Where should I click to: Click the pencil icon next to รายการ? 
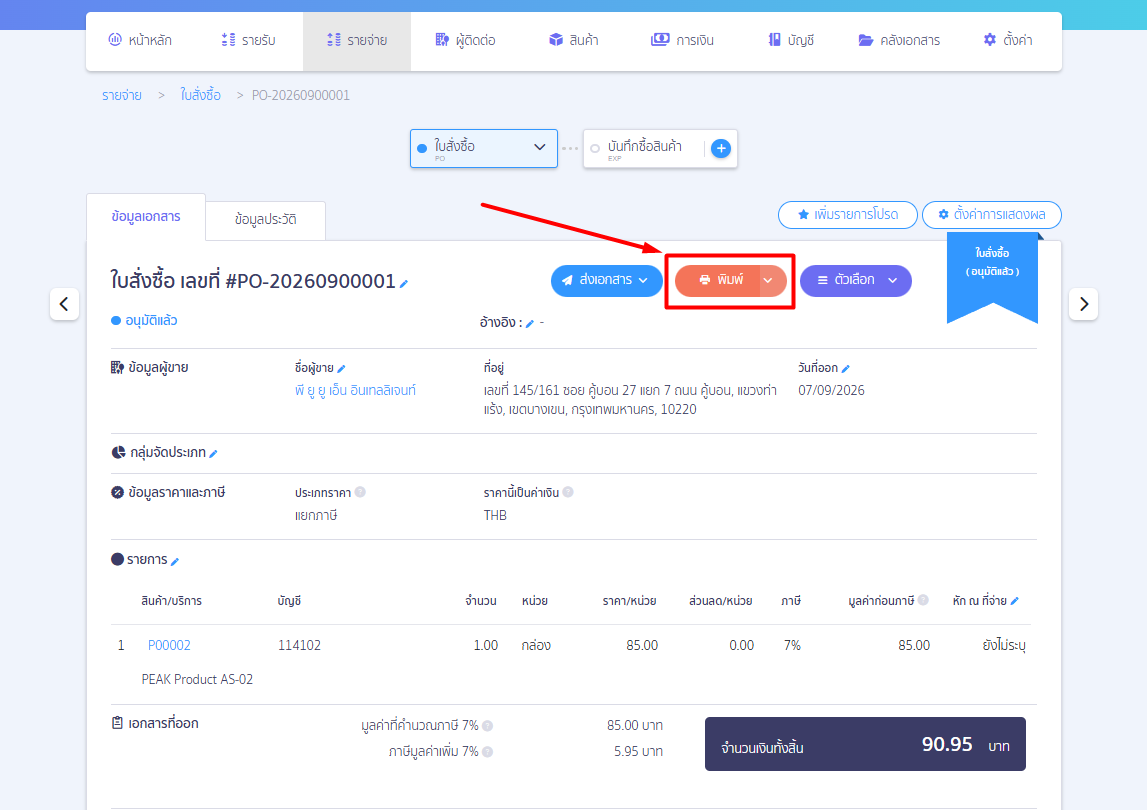pos(175,561)
